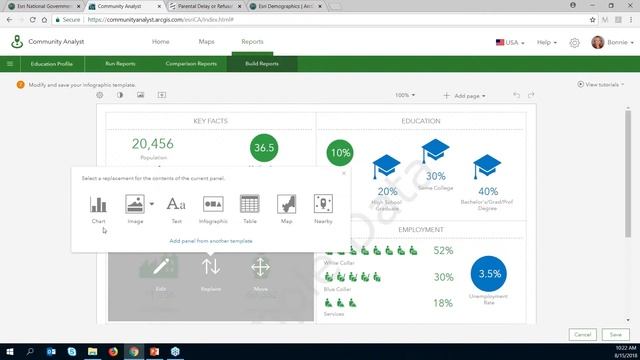Open the Add page dropdown
Screen dimensions: 640x360
(464, 96)
